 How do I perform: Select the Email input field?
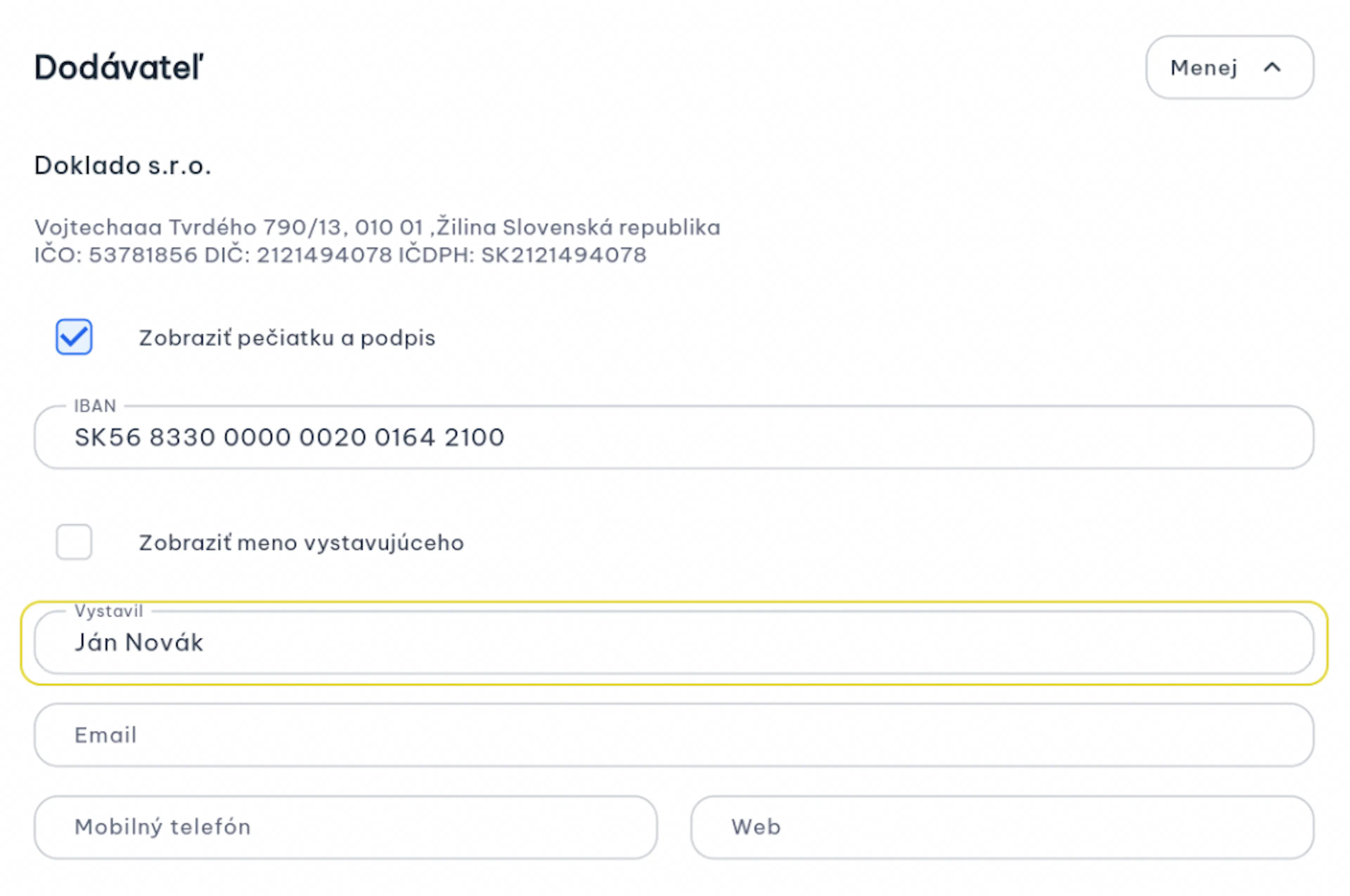tap(674, 735)
